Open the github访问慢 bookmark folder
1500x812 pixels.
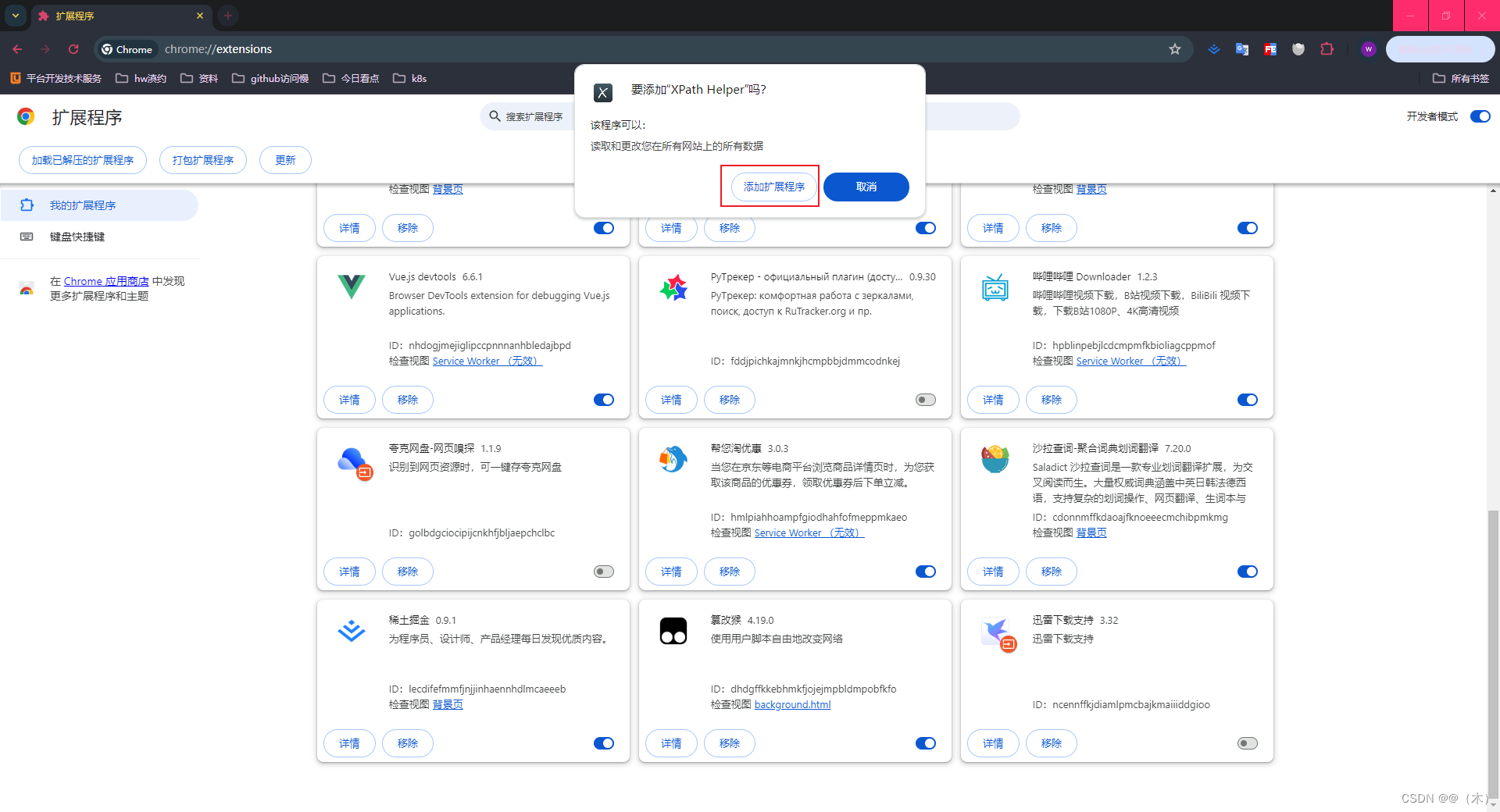(x=270, y=78)
